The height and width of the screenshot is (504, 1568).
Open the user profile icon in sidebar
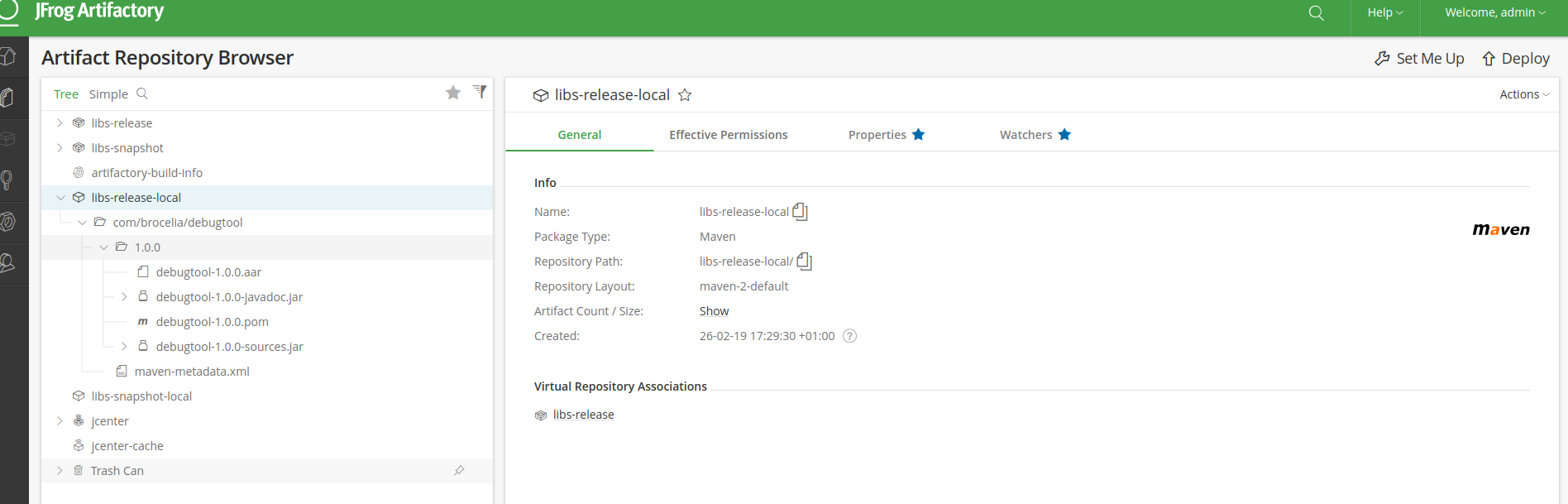pyautogui.click(x=7, y=263)
